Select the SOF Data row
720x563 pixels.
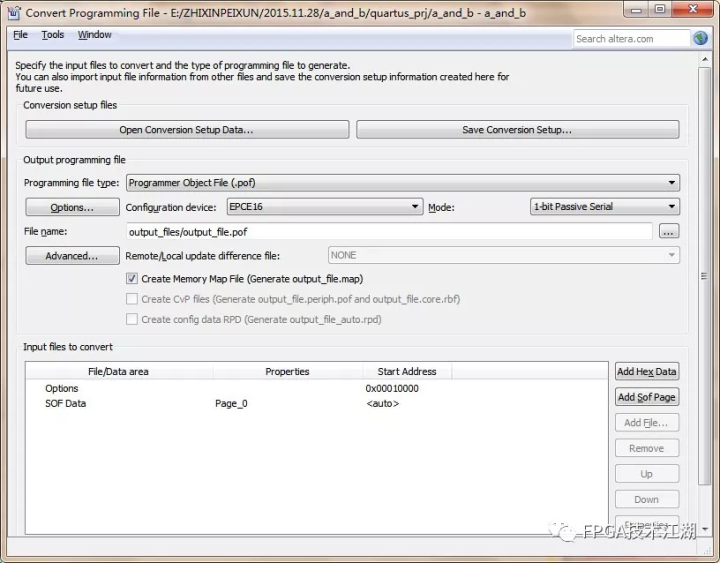click(317, 404)
